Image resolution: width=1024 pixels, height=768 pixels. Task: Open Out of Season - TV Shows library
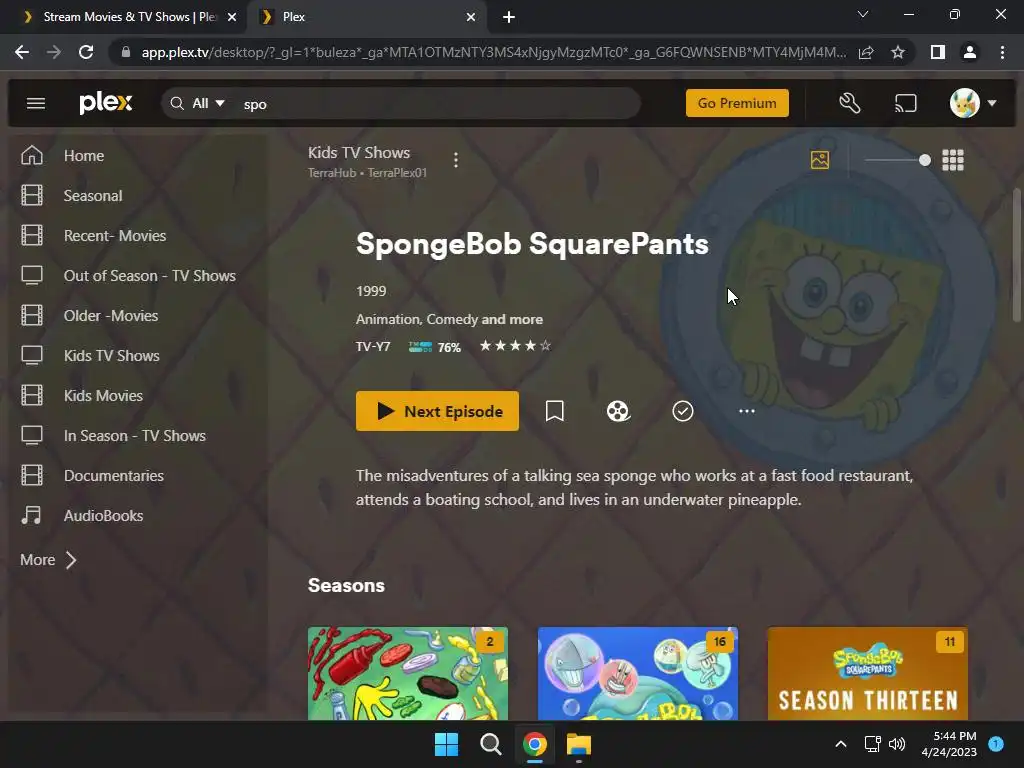[150, 276]
